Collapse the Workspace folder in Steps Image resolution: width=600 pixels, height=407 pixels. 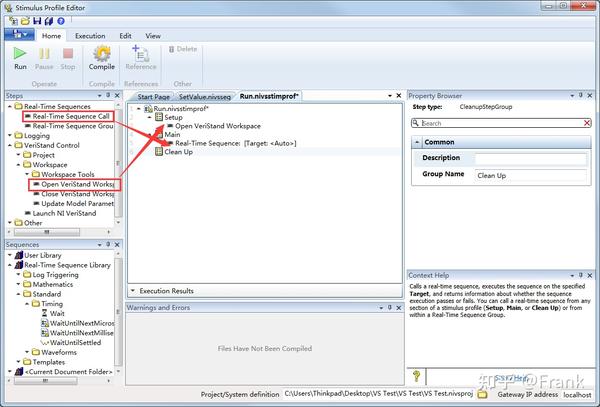pyautogui.click(x=18, y=165)
